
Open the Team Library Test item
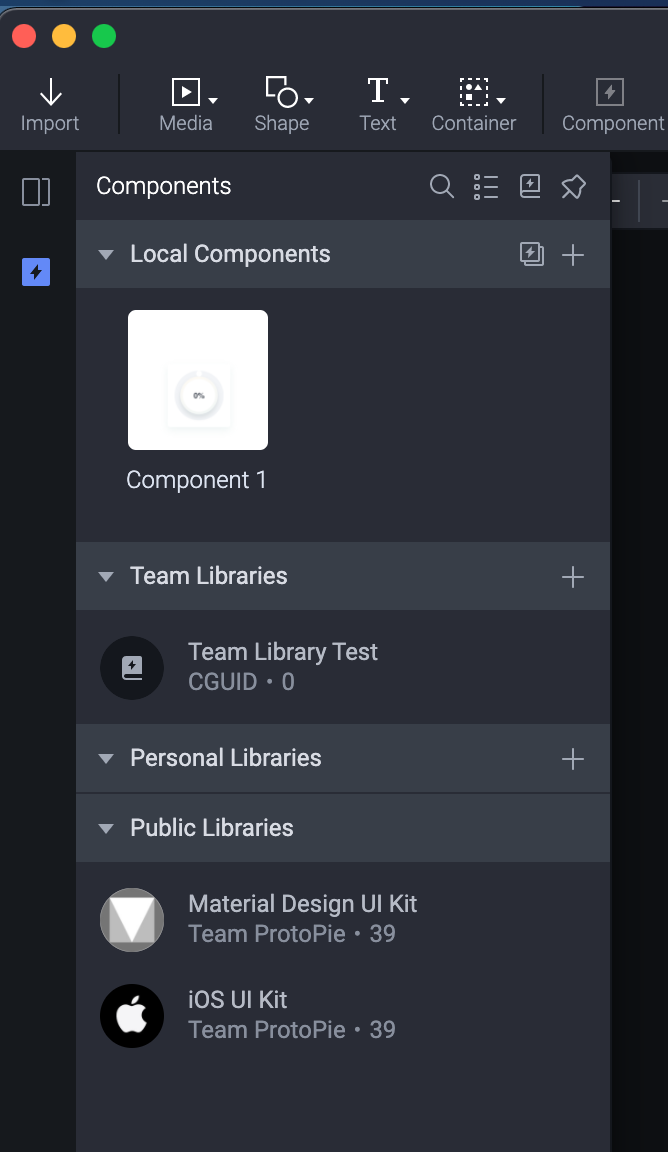[283, 667]
